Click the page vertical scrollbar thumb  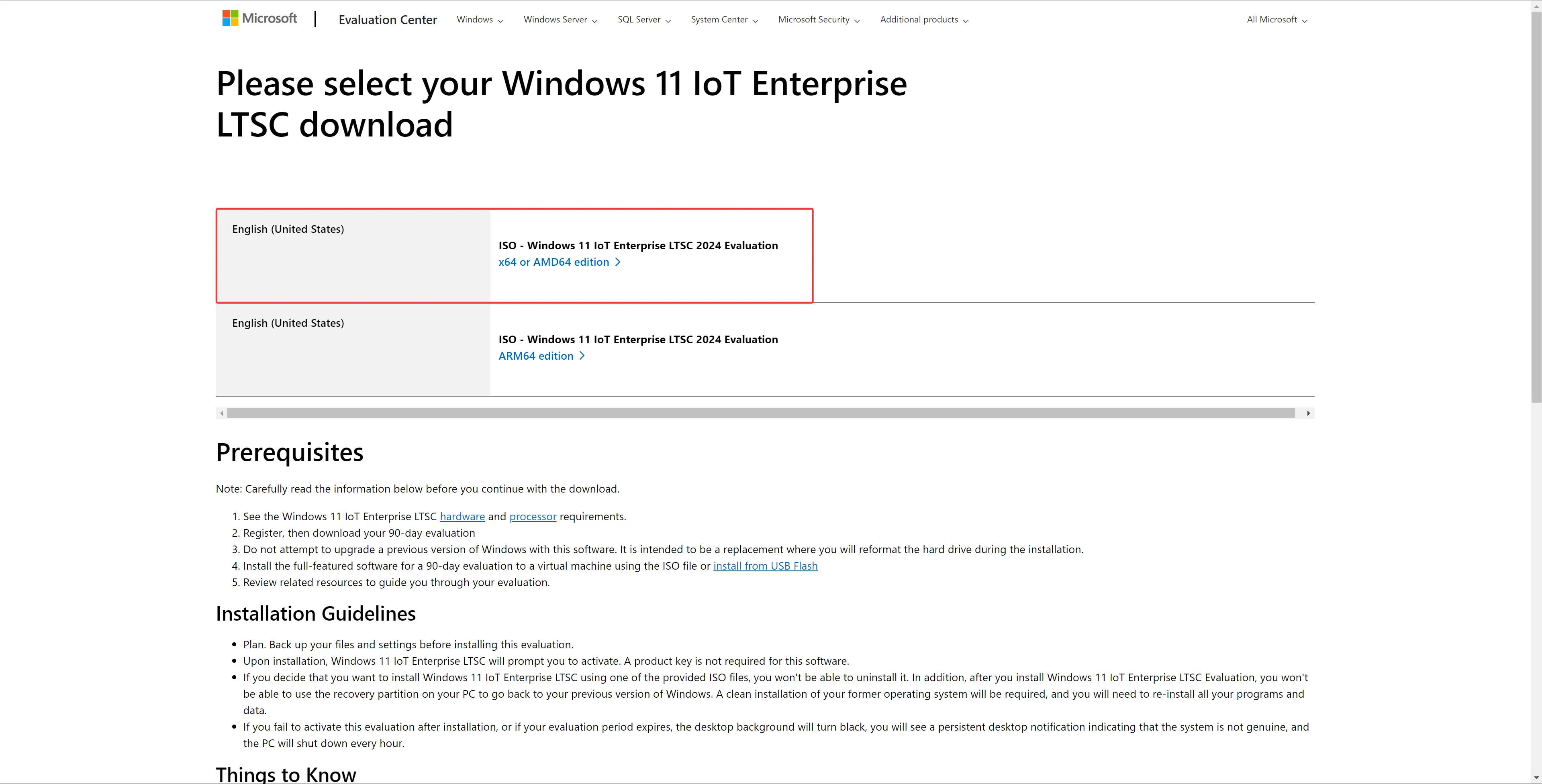coord(1536,208)
